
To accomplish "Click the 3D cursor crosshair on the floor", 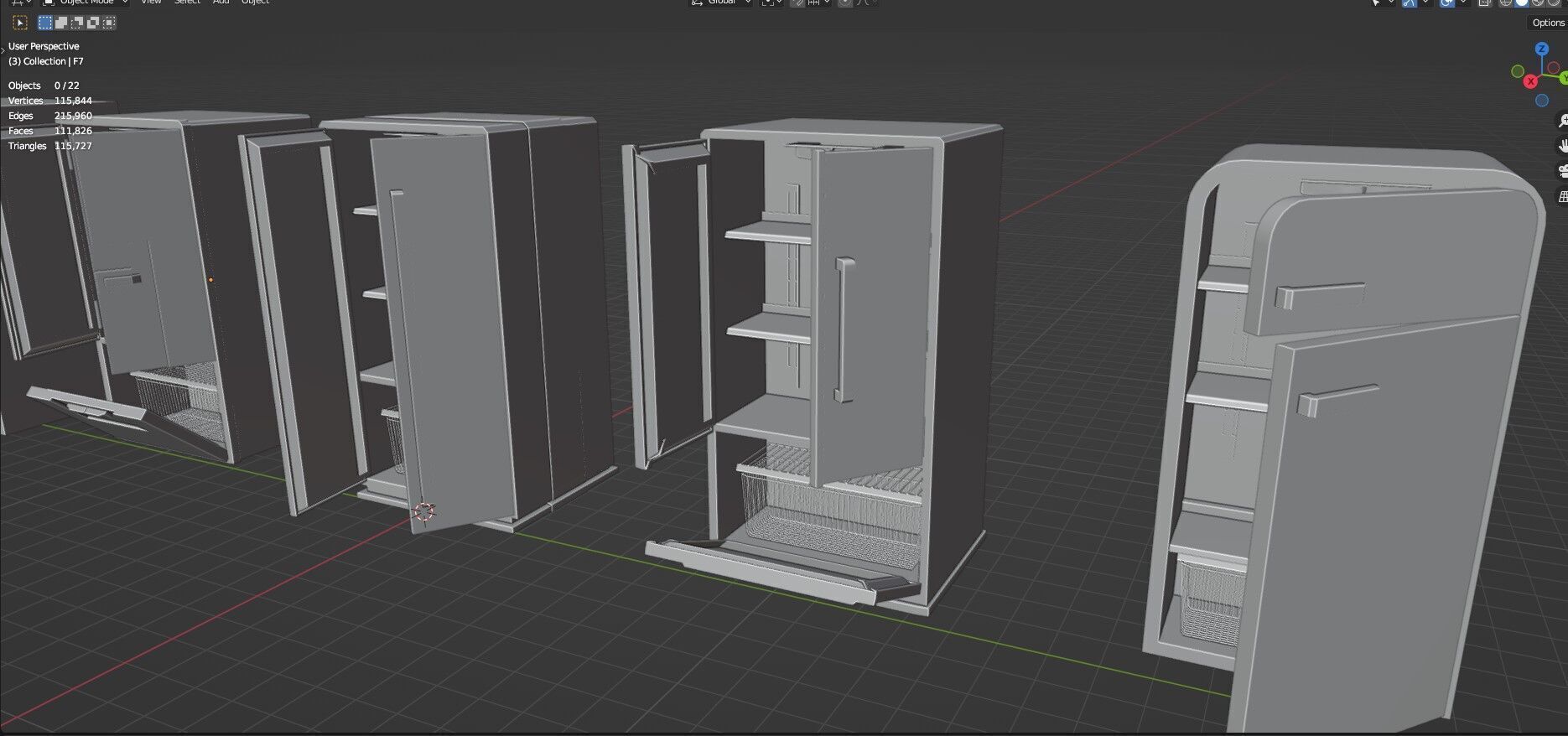I will tap(425, 512).
